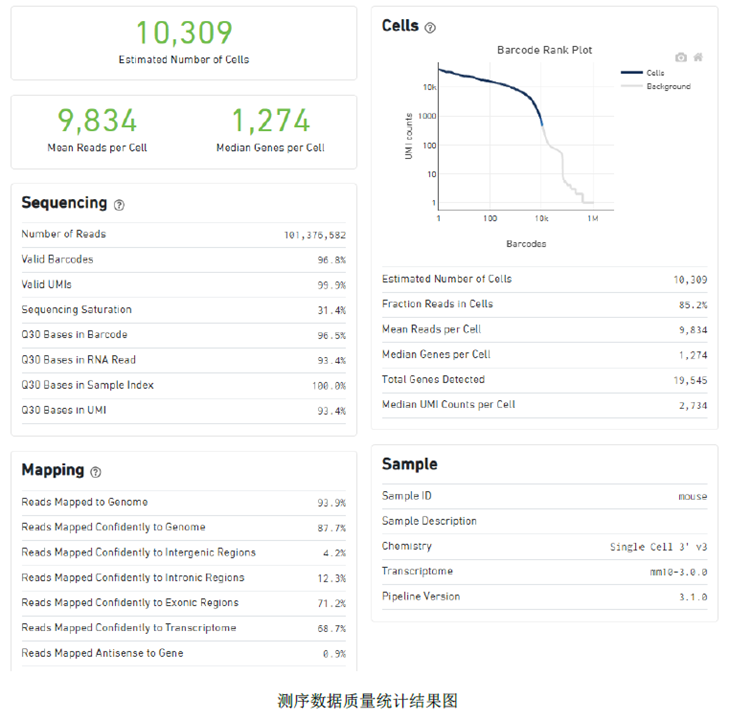Viewport: 730px width, 720px height.
Task: Select the Valid UMIs row label
Action: click(47, 284)
